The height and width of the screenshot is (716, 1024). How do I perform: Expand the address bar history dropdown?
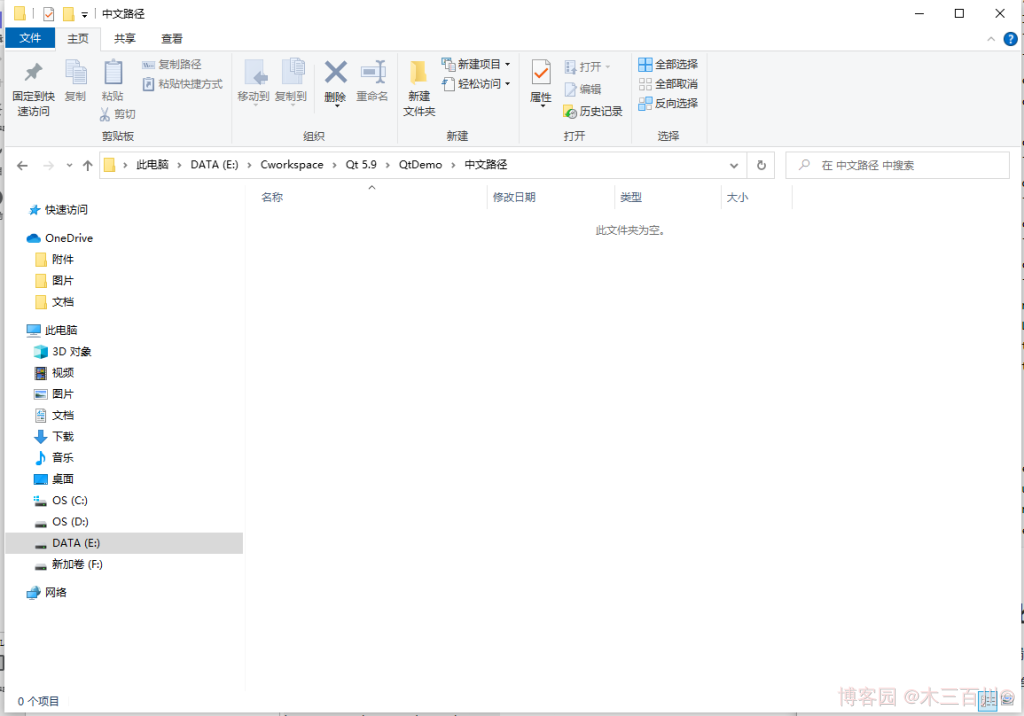(734, 164)
